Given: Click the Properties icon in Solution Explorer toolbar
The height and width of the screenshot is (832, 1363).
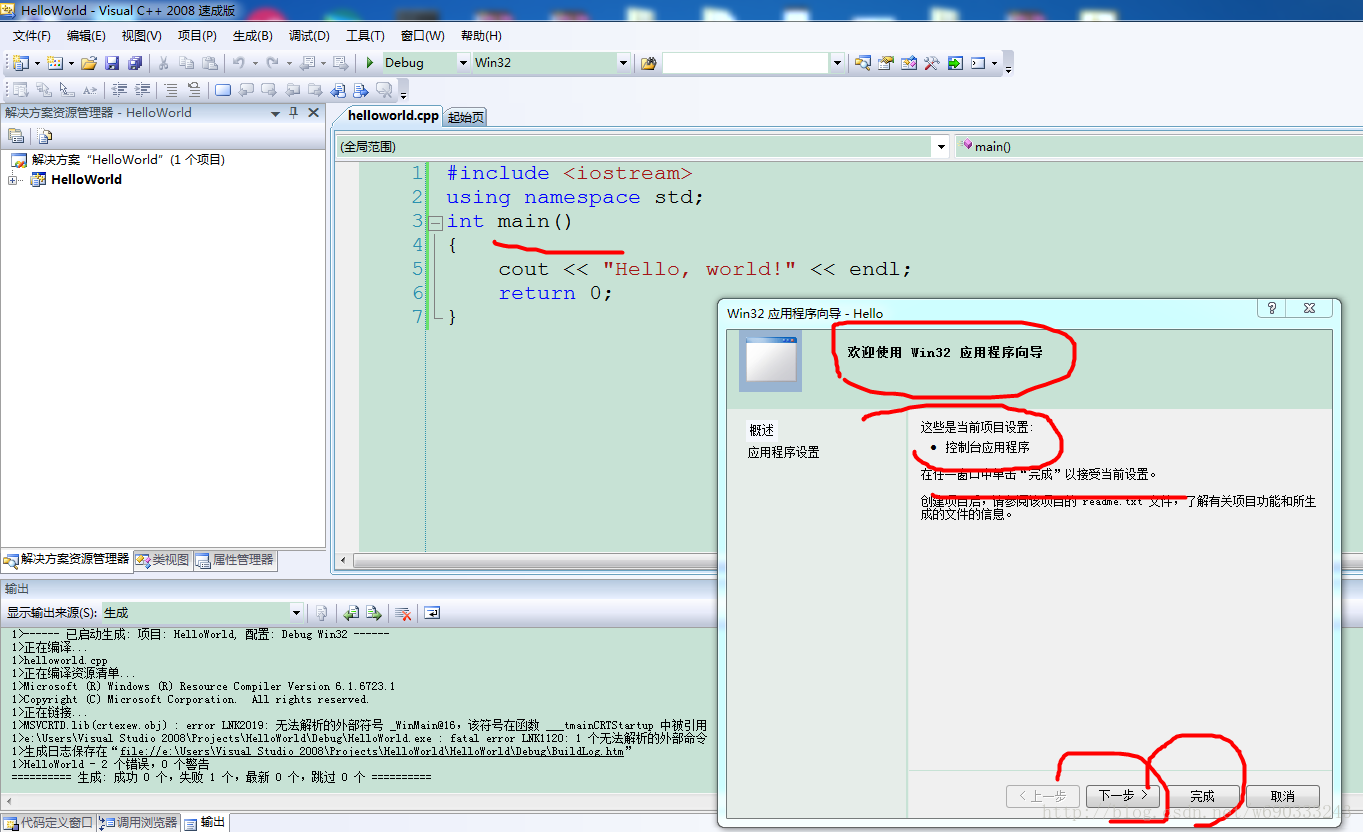Looking at the screenshot, I should 16,136.
